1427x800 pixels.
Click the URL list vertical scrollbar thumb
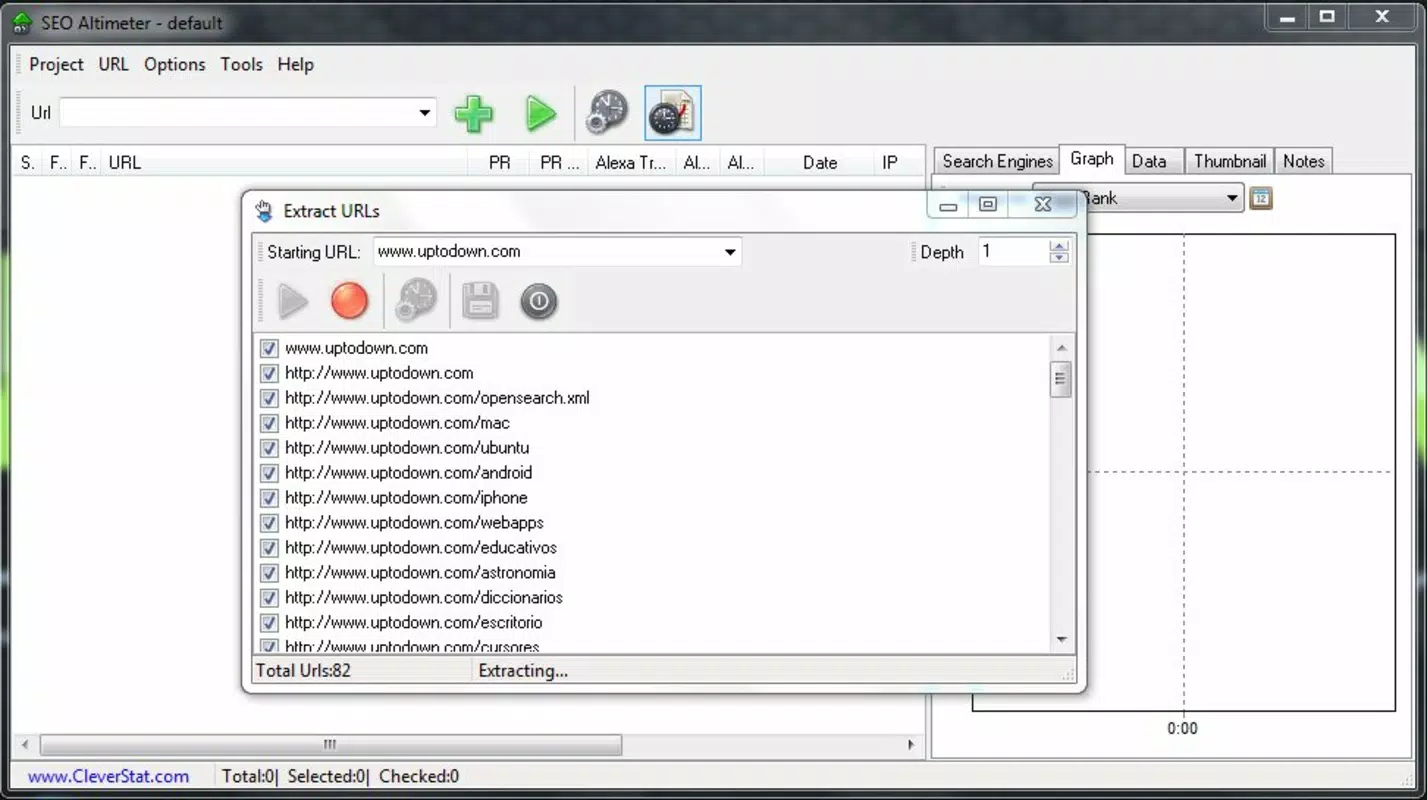pos(1061,379)
